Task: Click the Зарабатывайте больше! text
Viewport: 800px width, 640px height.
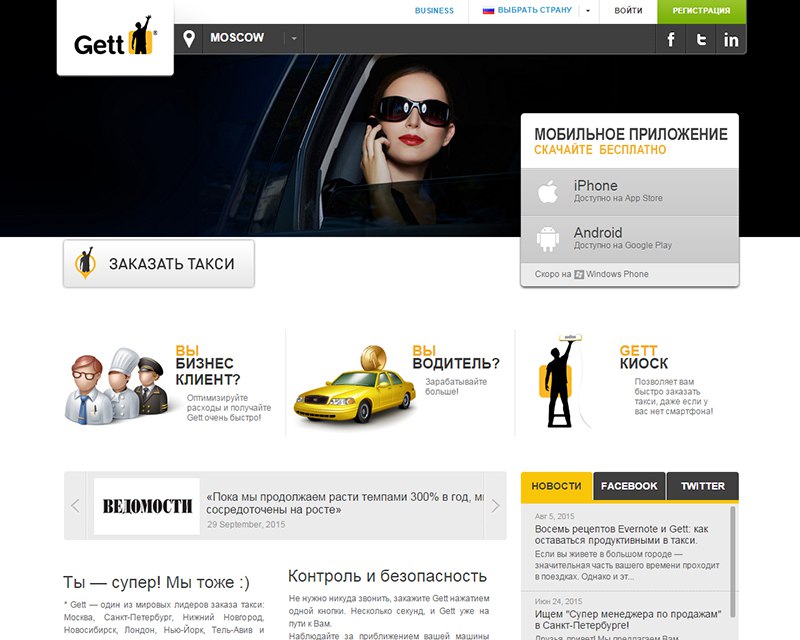Action: (456, 386)
